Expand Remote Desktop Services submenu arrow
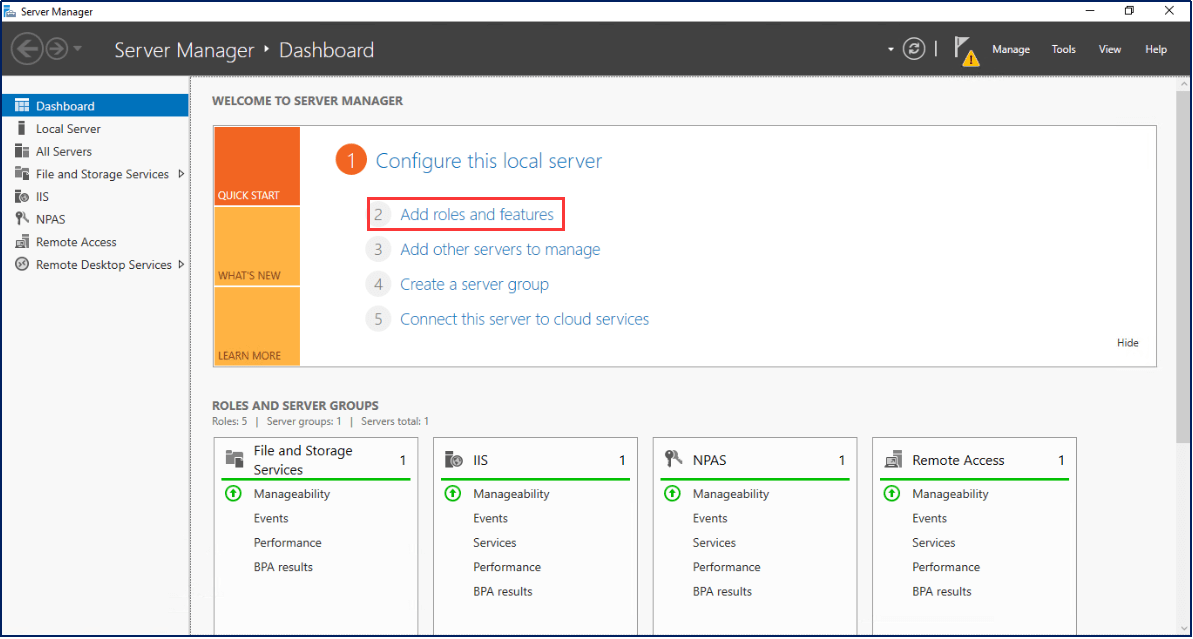 click(x=181, y=265)
